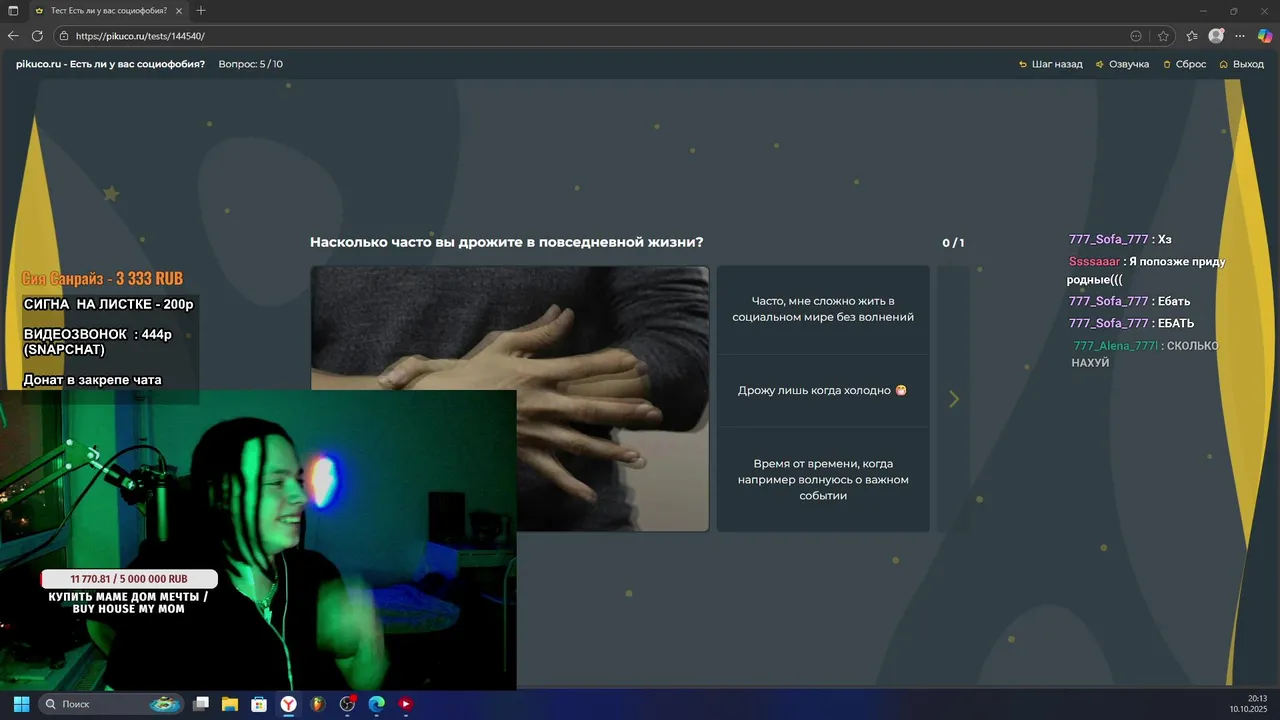Close the 'Тест Есть ли у вас социофобия?' tab
1280x720 pixels.
pos(179,11)
